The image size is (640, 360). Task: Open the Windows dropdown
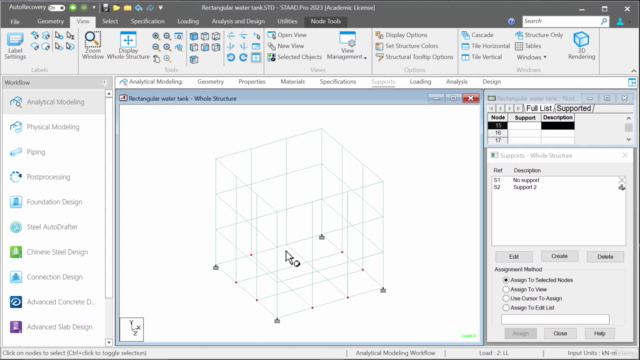(x=531, y=57)
